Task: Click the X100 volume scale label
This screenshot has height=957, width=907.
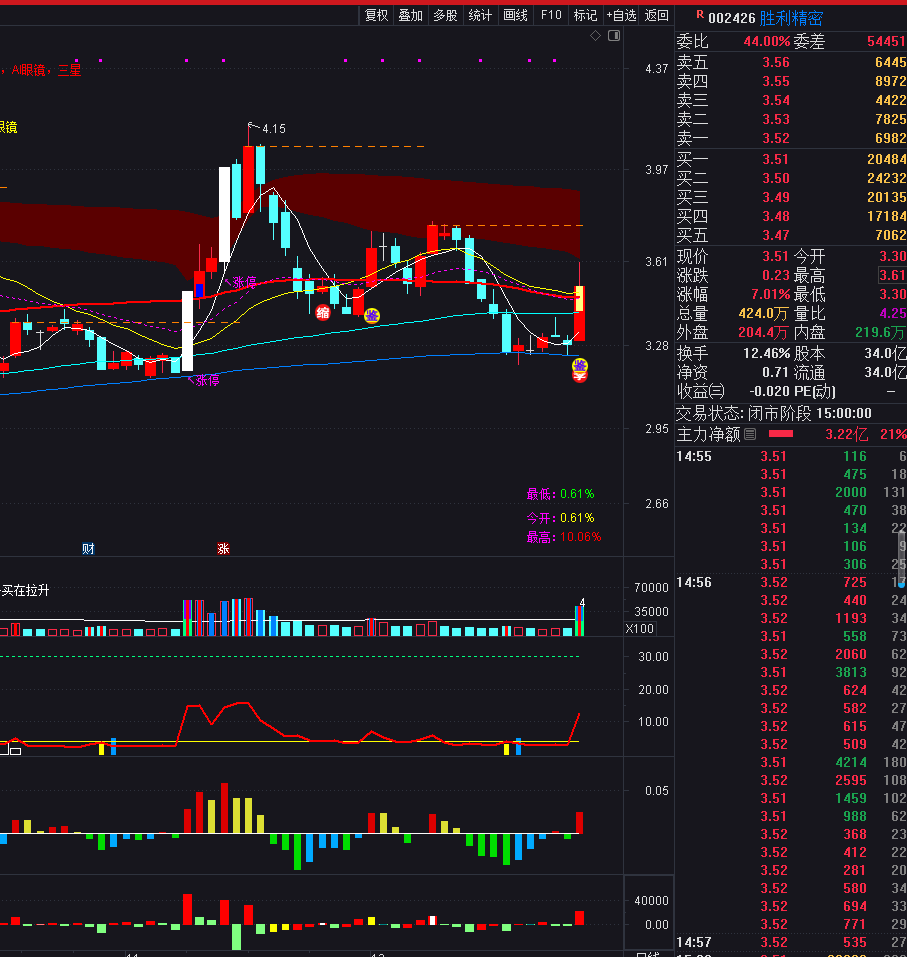Action: coord(639,628)
